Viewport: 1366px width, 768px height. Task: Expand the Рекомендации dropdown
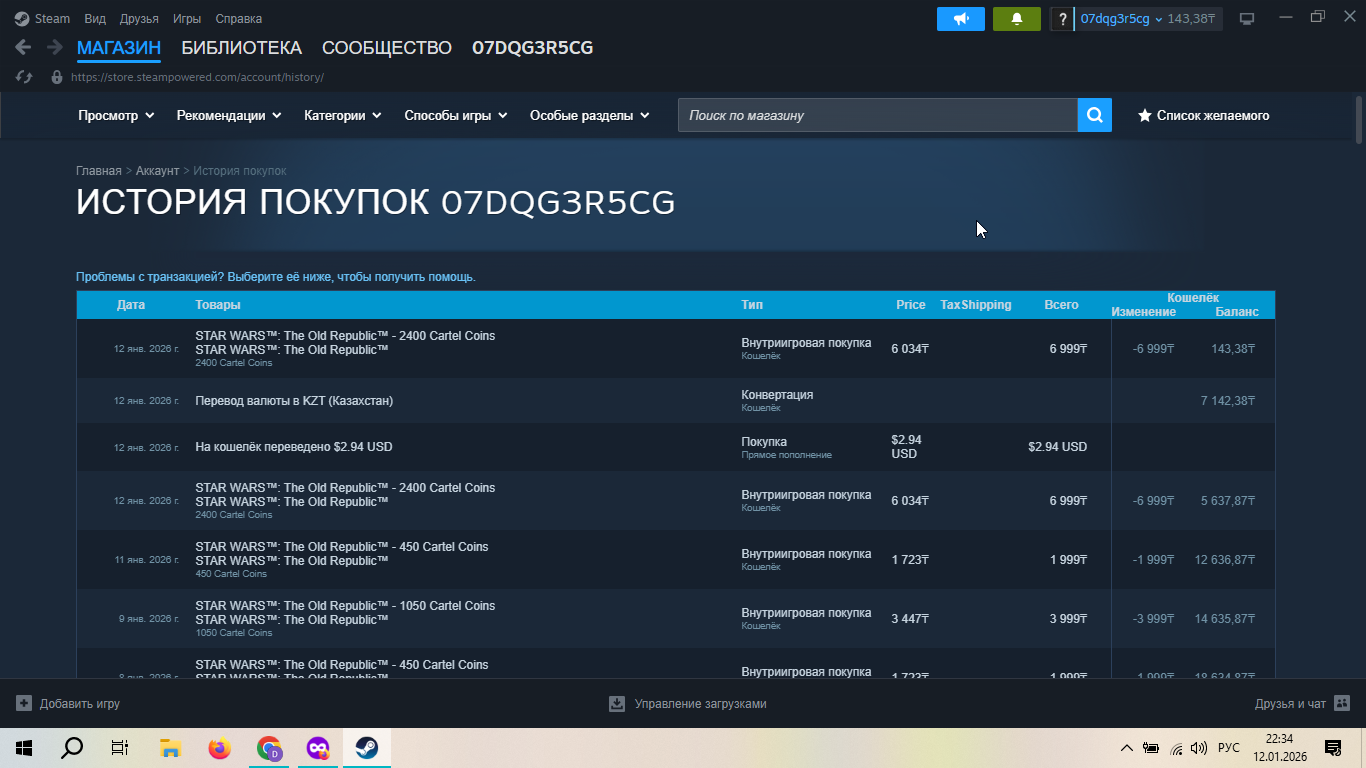click(x=229, y=115)
